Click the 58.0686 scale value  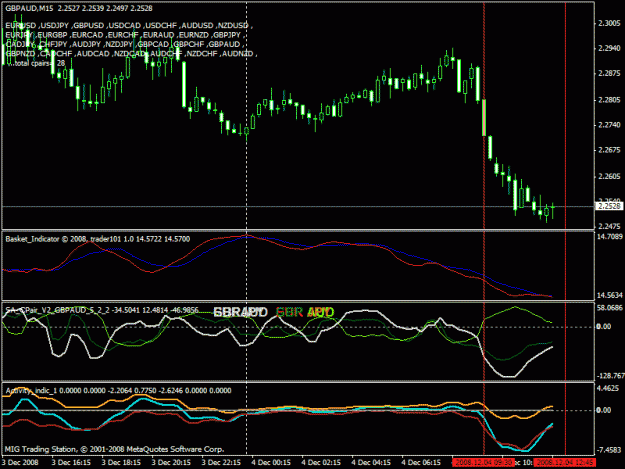point(609,308)
